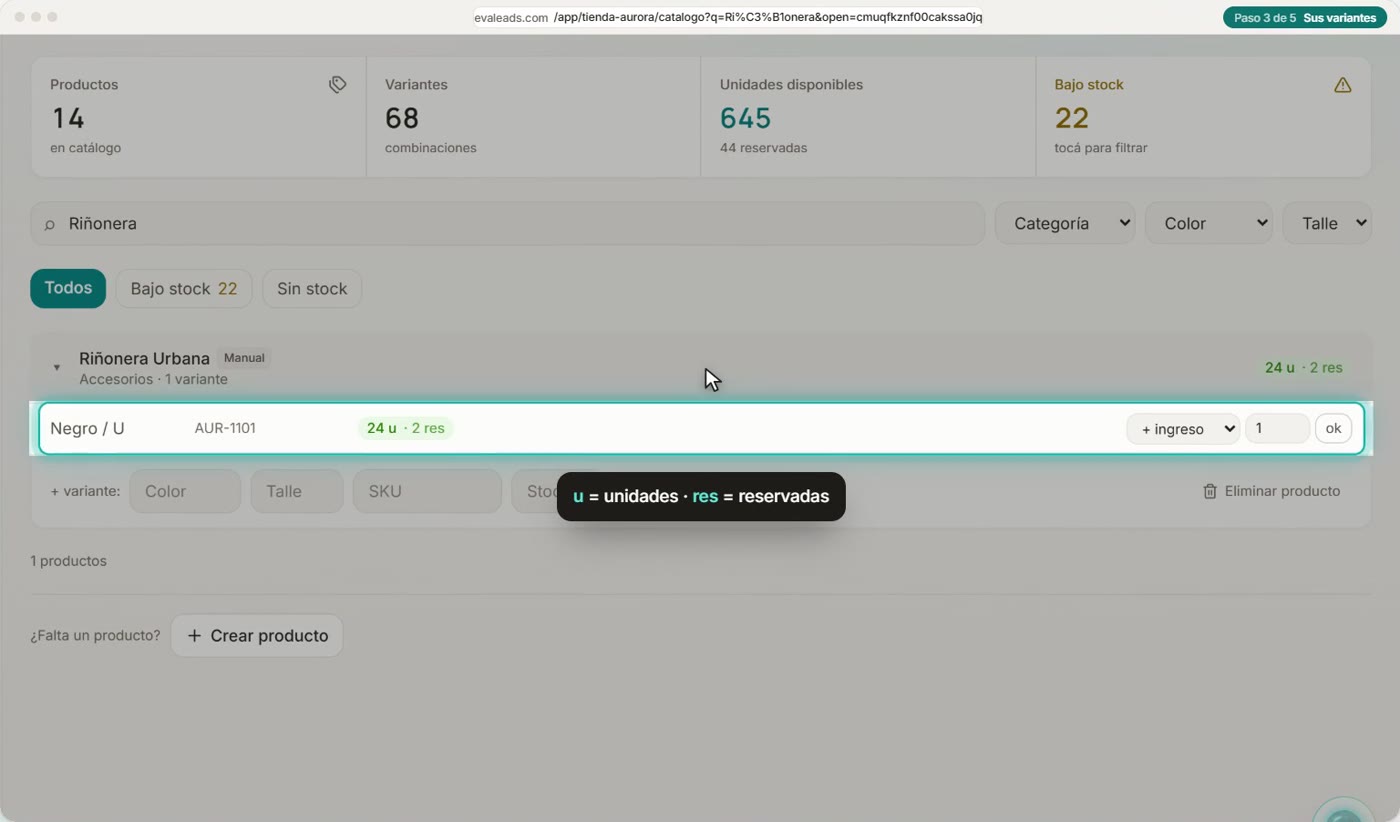Click the quantity field showing 1
Screen dimensions: 1400x822
click(1277, 428)
